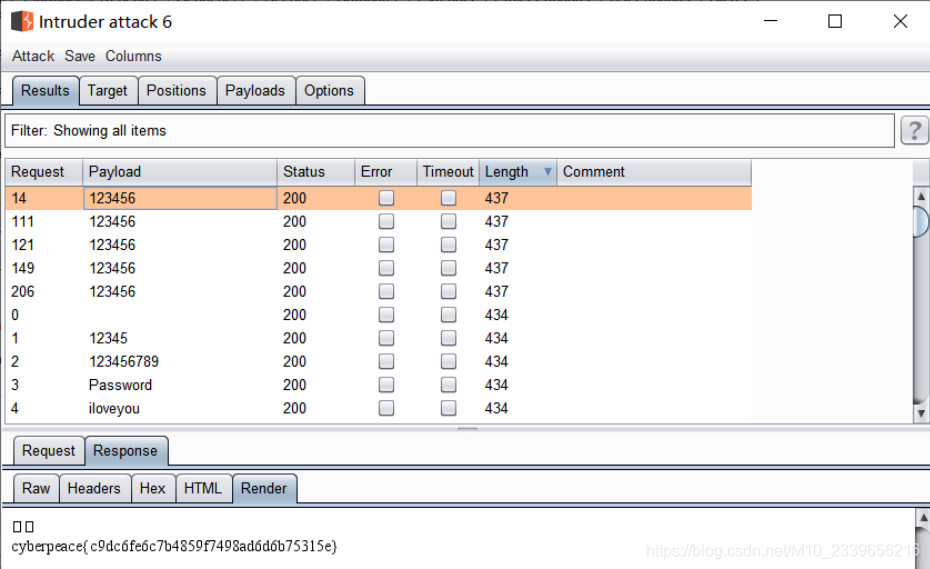Screen dimensions: 930x569
Task: Select the request 206 row
Action: [x=378, y=291]
